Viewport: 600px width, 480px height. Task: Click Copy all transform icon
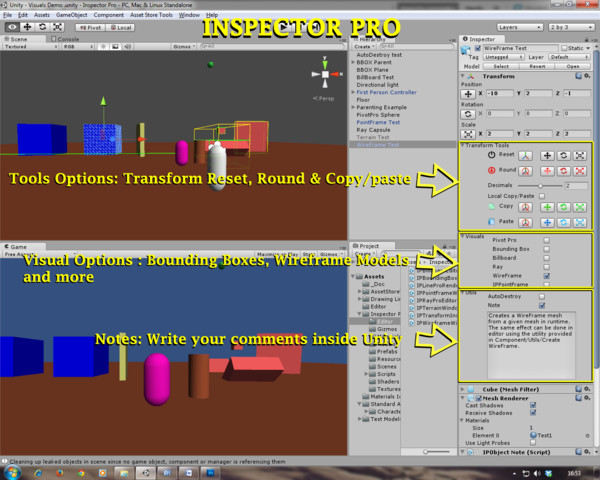click(525, 207)
